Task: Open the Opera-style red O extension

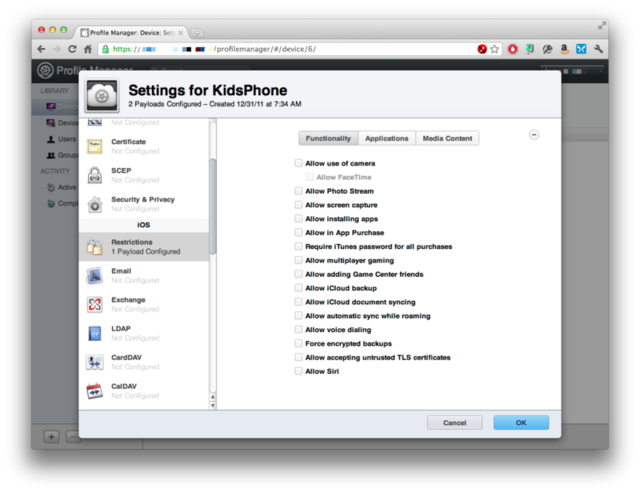Action: click(513, 49)
